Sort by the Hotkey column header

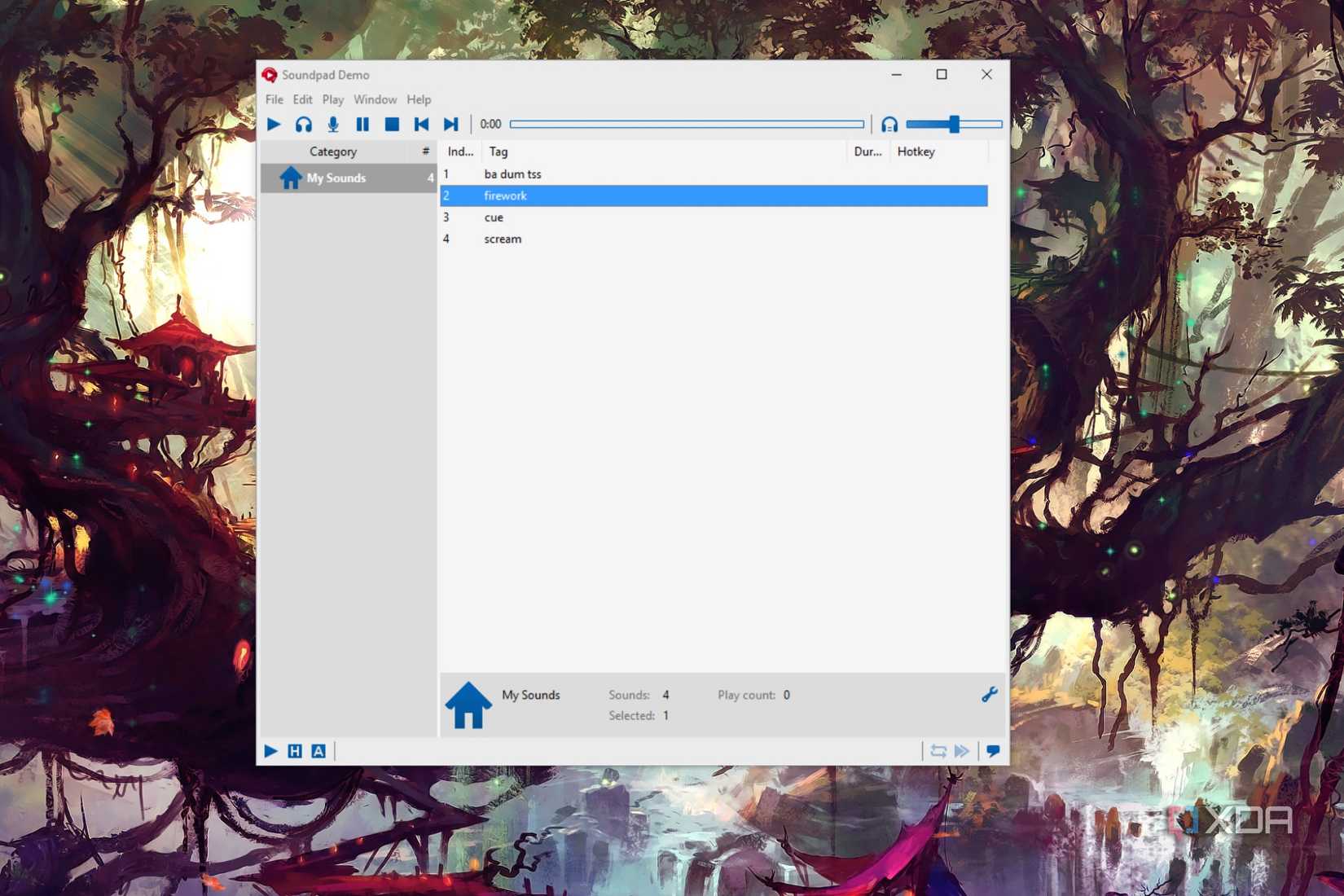(938, 152)
